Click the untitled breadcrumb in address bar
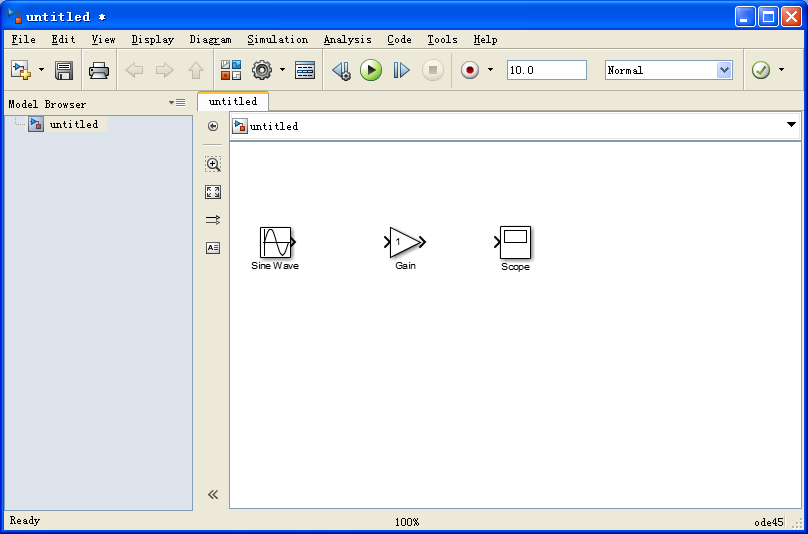The width and height of the screenshot is (808, 534). tap(274, 126)
